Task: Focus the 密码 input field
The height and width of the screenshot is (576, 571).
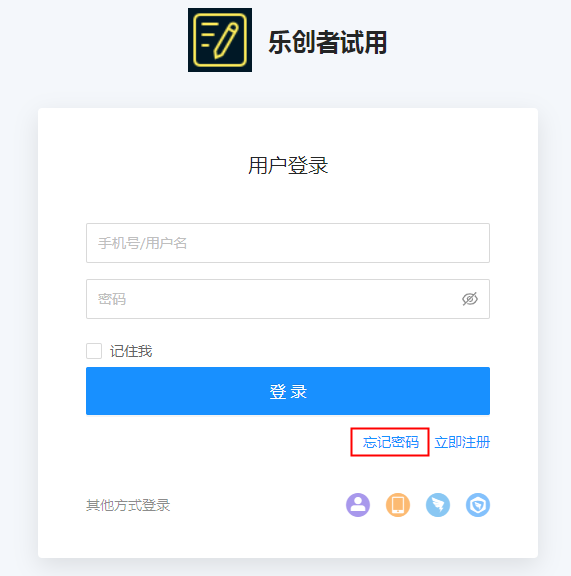Action: tap(288, 299)
